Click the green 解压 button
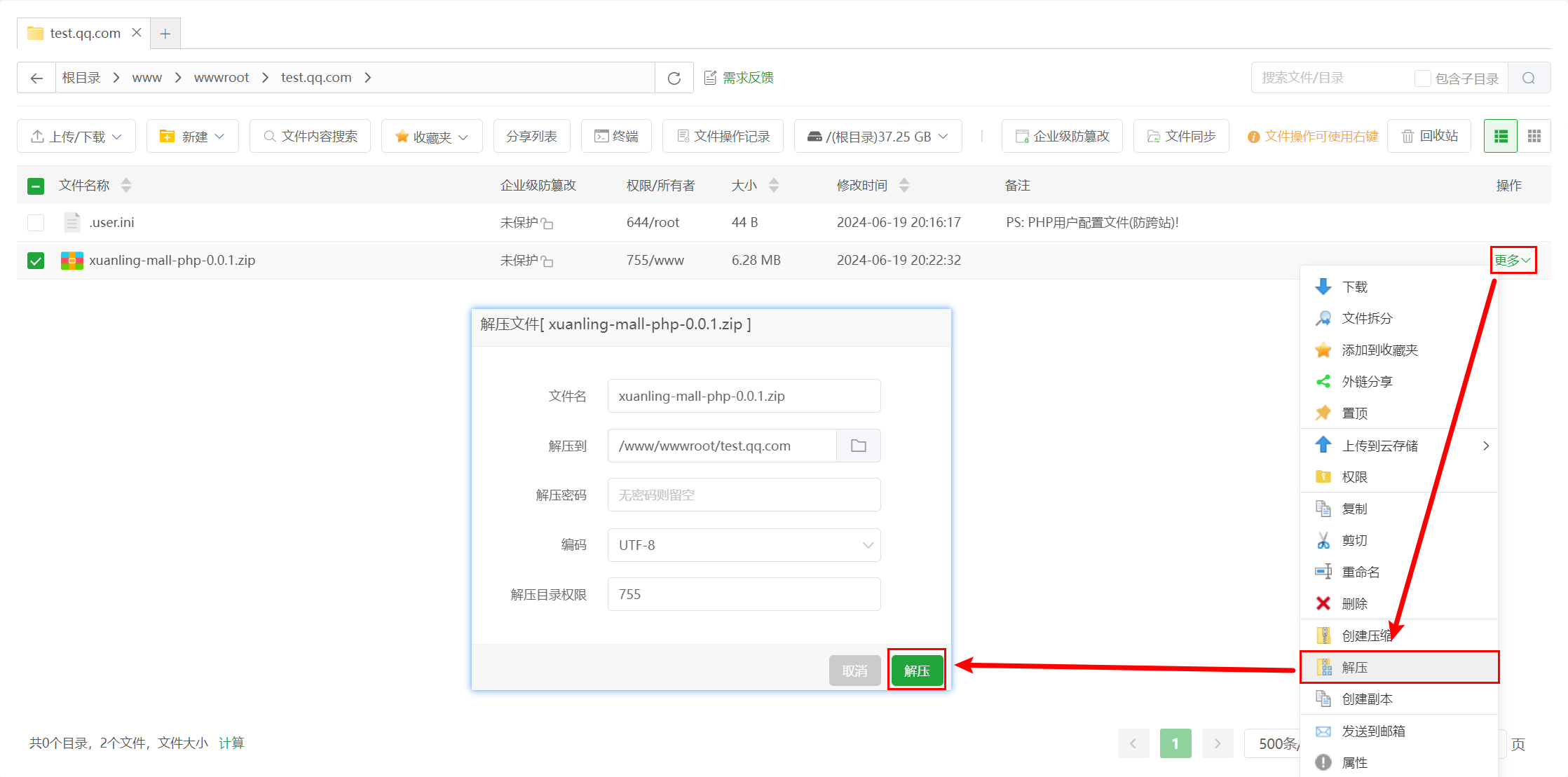Image resolution: width=1568 pixels, height=777 pixels. pos(916,671)
